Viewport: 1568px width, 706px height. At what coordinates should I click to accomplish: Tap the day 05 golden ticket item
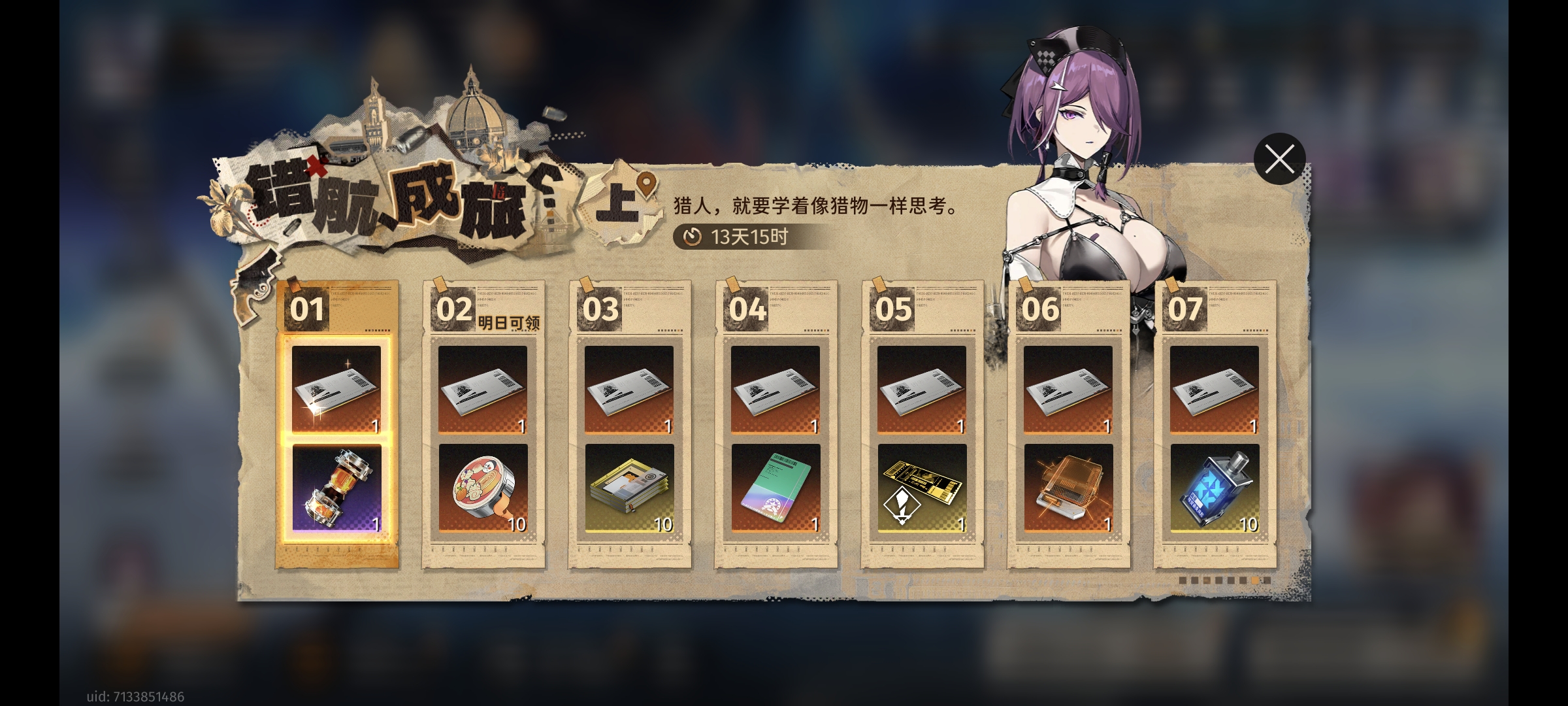click(922, 488)
